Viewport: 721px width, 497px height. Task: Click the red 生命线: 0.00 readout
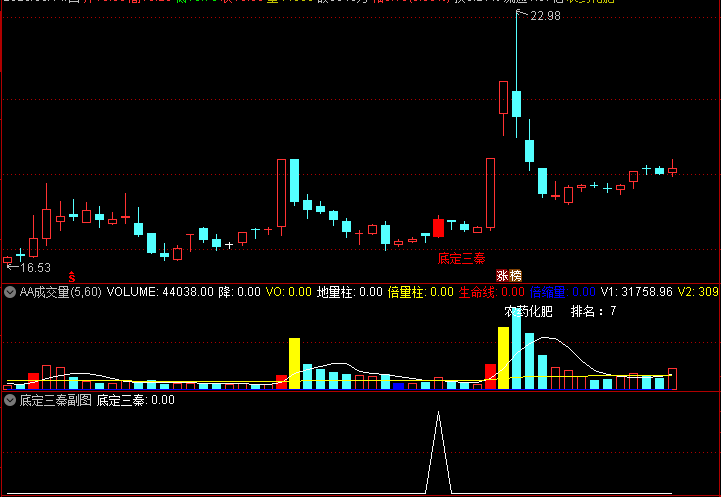492,292
